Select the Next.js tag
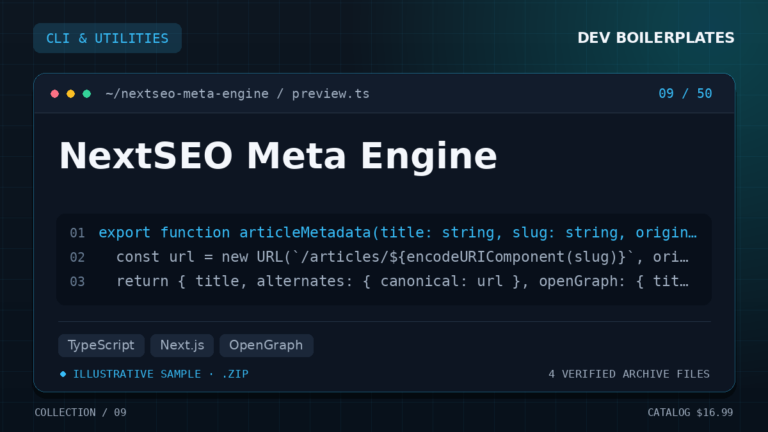 coord(182,345)
